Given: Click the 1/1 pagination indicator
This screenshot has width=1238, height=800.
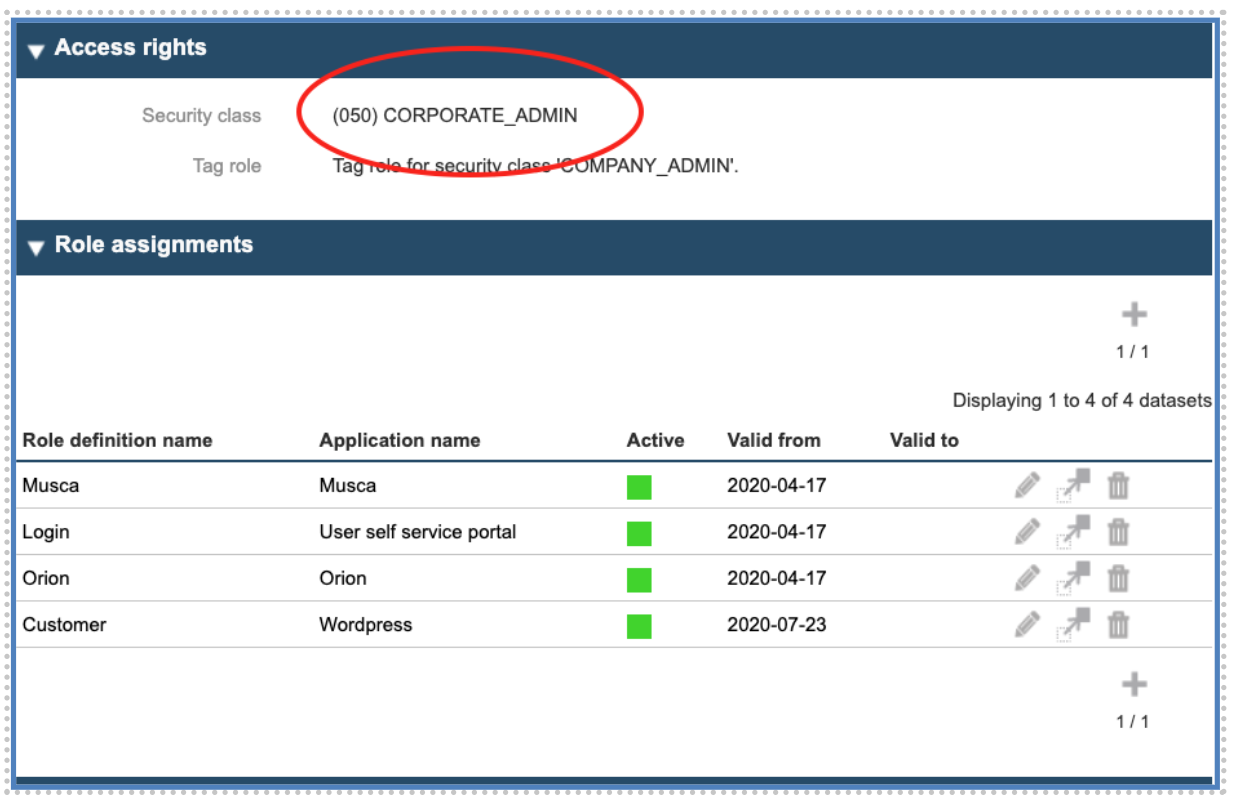Looking at the screenshot, I should click(x=1135, y=351).
